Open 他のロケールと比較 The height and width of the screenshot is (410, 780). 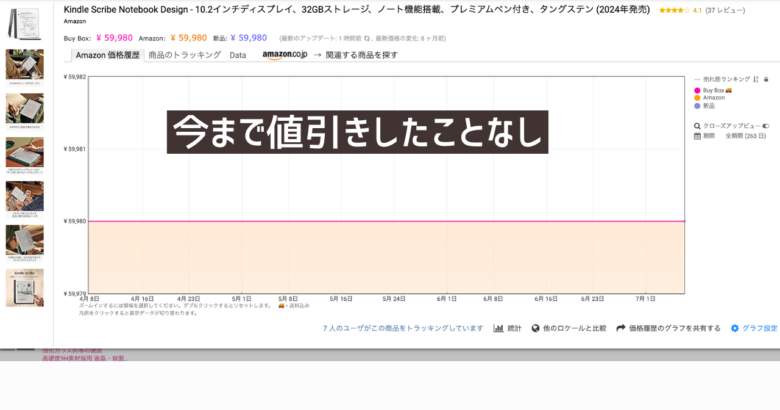point(575,328)
